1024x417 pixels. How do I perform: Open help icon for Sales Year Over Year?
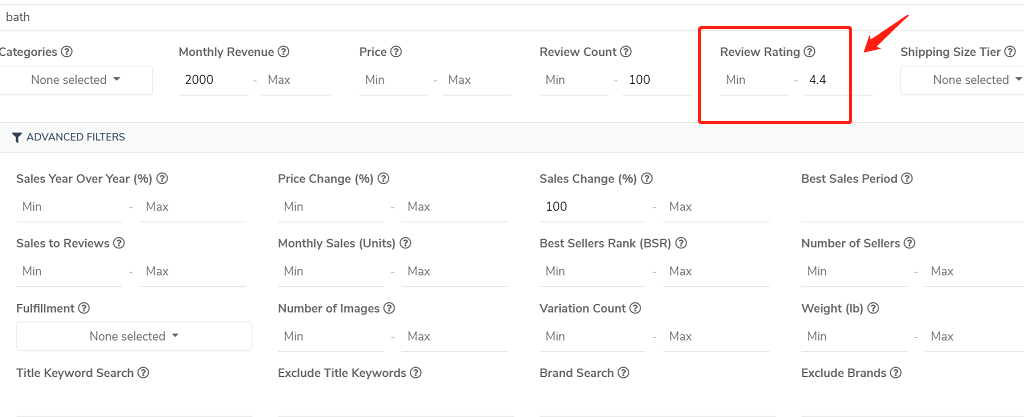(163, 178)
